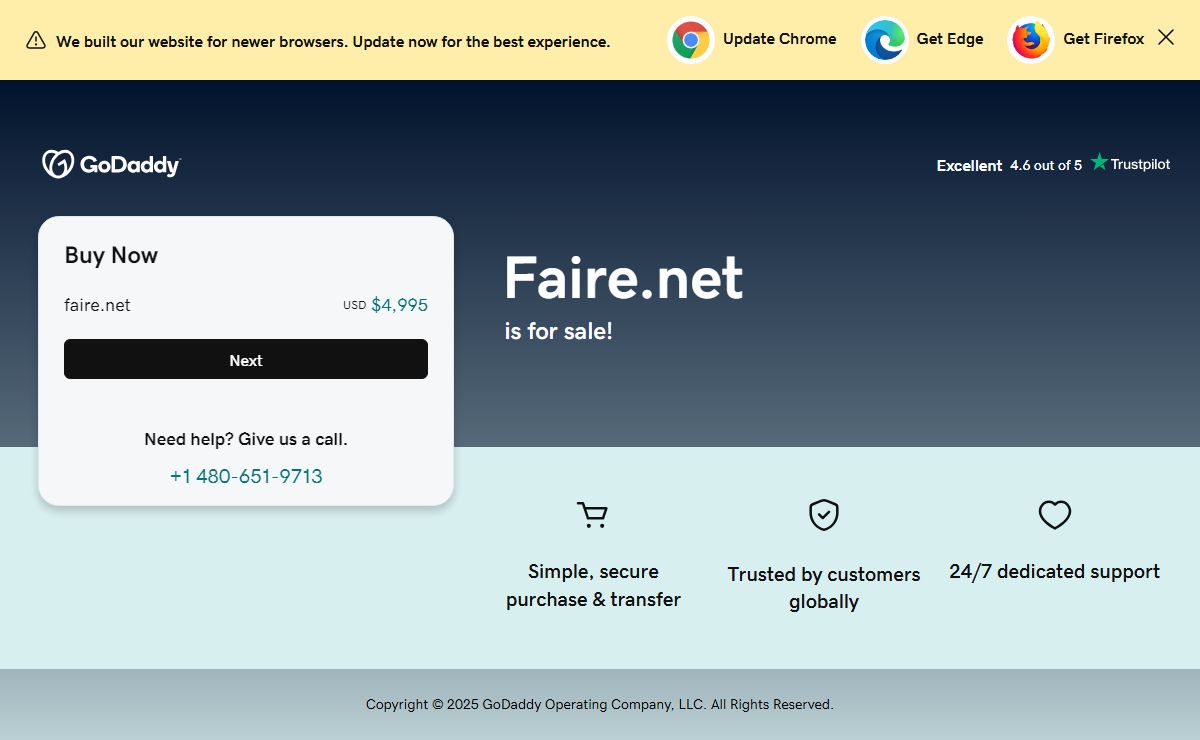Open the GoDaddy logo homepage link
The height and width of the screenshot is (740, 1200).
click(111, 164)
